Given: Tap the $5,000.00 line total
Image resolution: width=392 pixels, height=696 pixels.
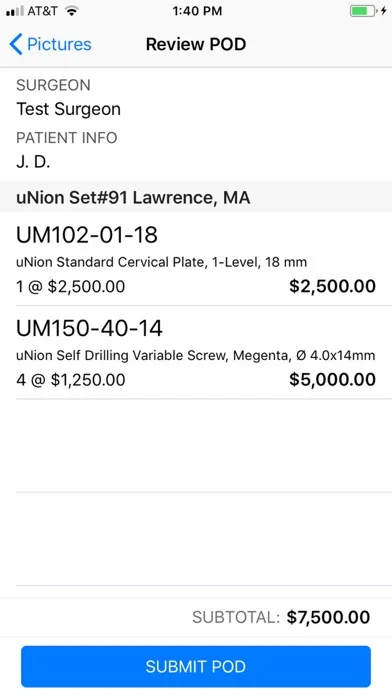Looking at the screenshot, I should pos(333,380).
